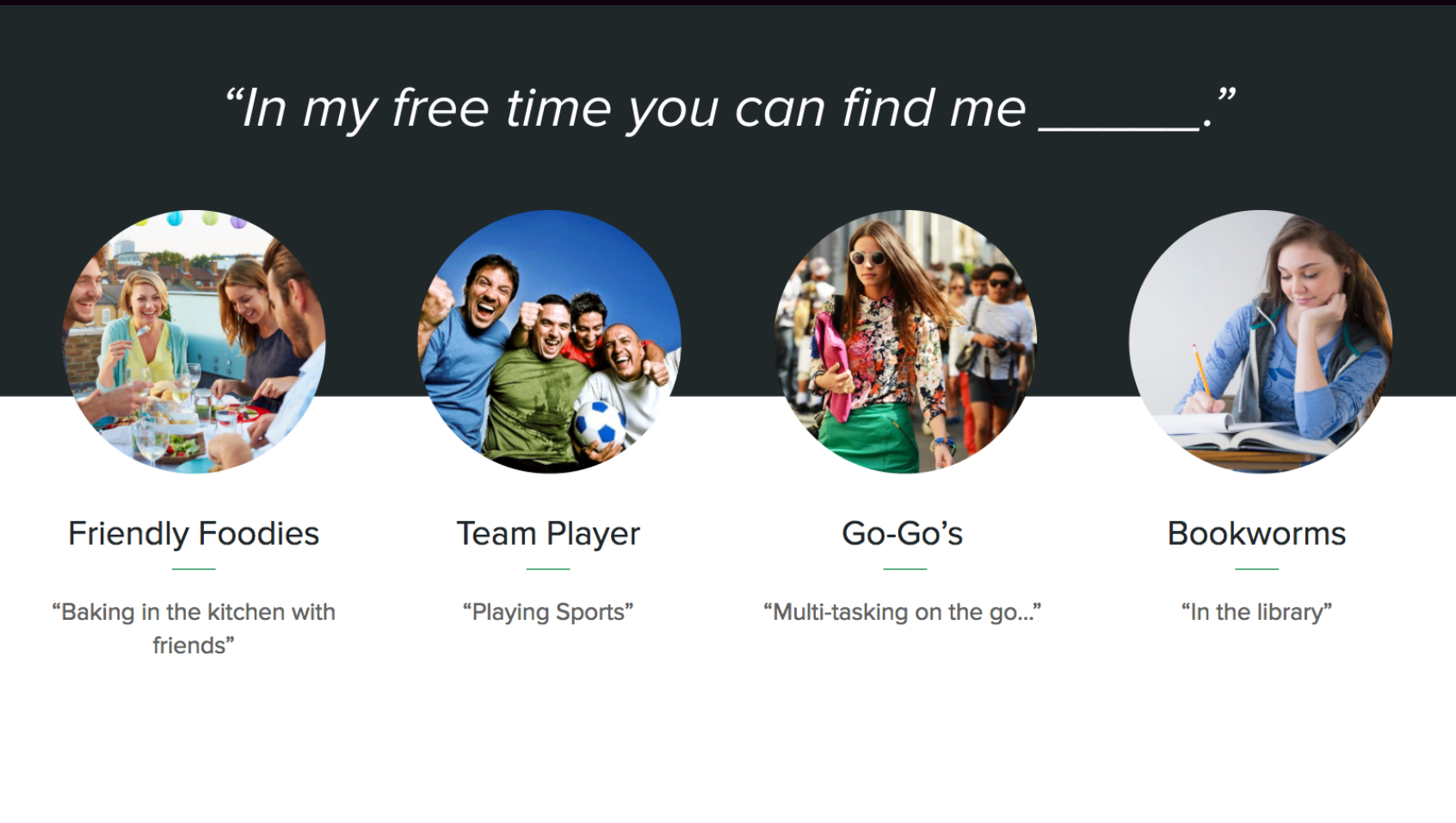
Task: Select the Bookworms heading
Action: point(1256,534)
